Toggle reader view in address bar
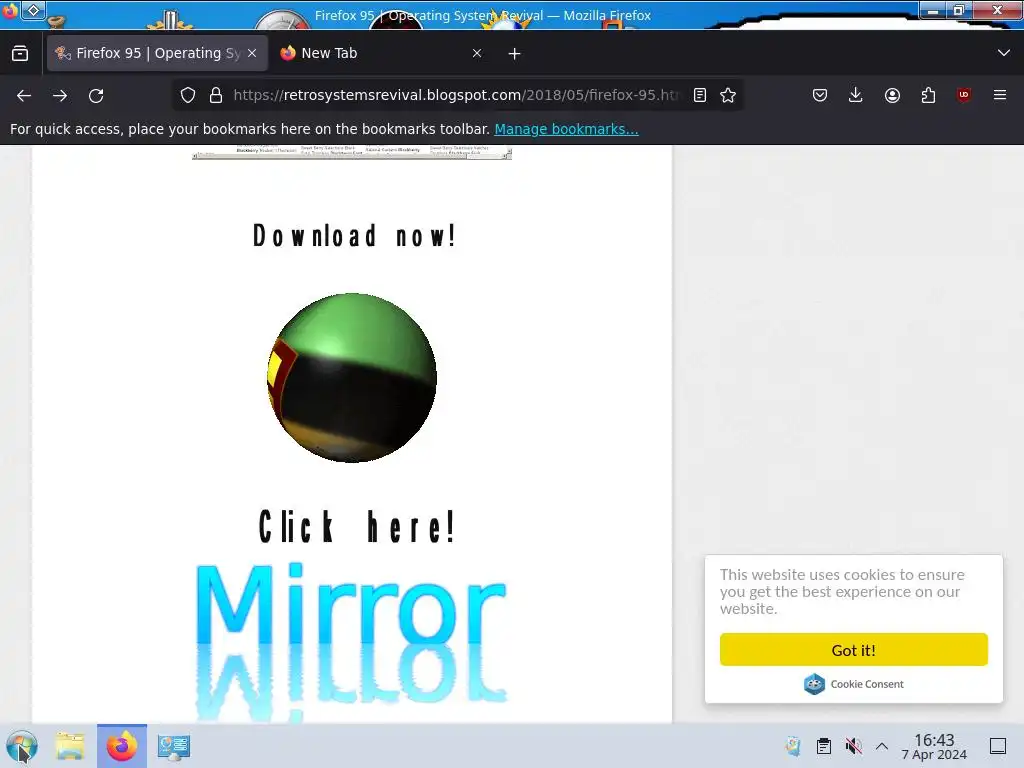The height and width of the screenshot is (768, 1024). coord(699,95)
